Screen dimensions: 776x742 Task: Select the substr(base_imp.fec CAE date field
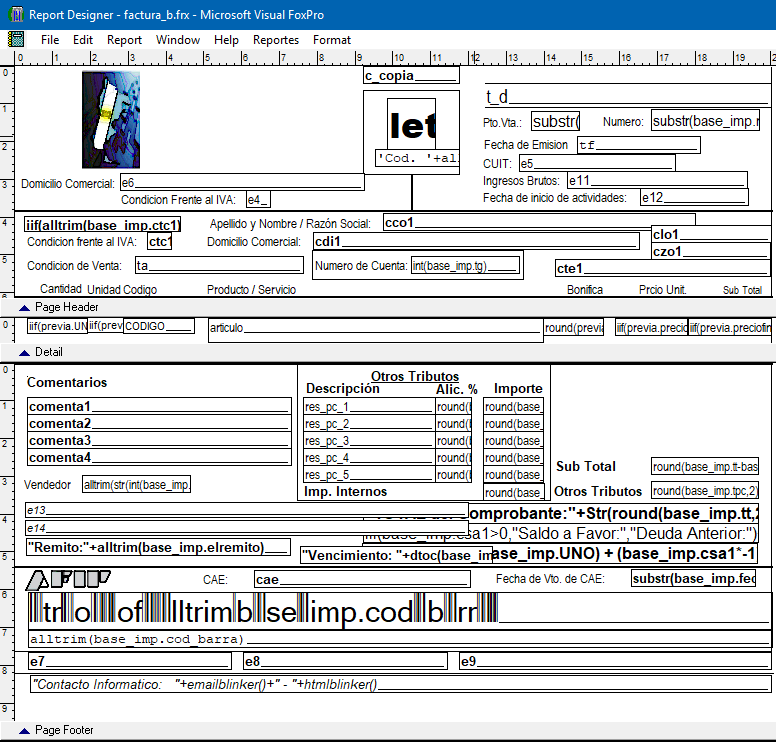pos(694,578)
